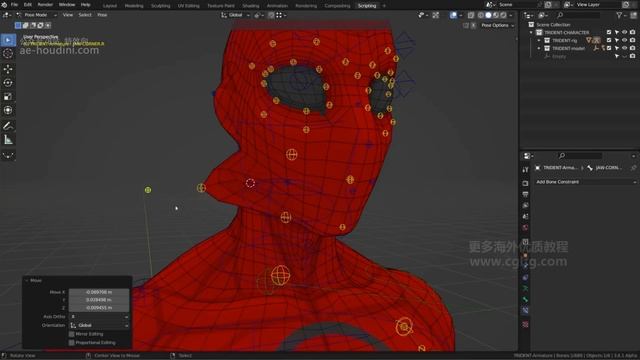
Task: Open the Edit menu
Action: 28,5
